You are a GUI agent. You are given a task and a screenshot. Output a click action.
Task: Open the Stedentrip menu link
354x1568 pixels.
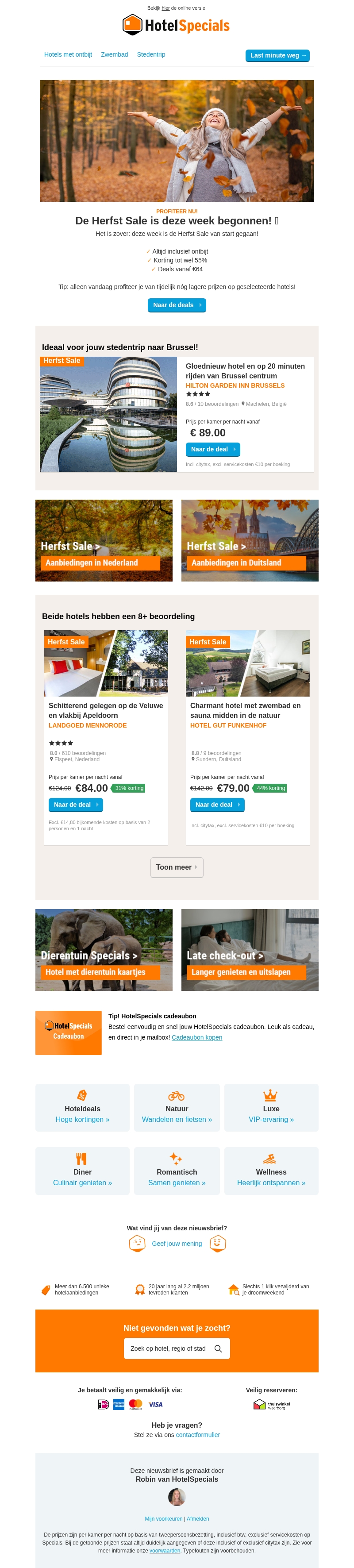pos(151,55)
